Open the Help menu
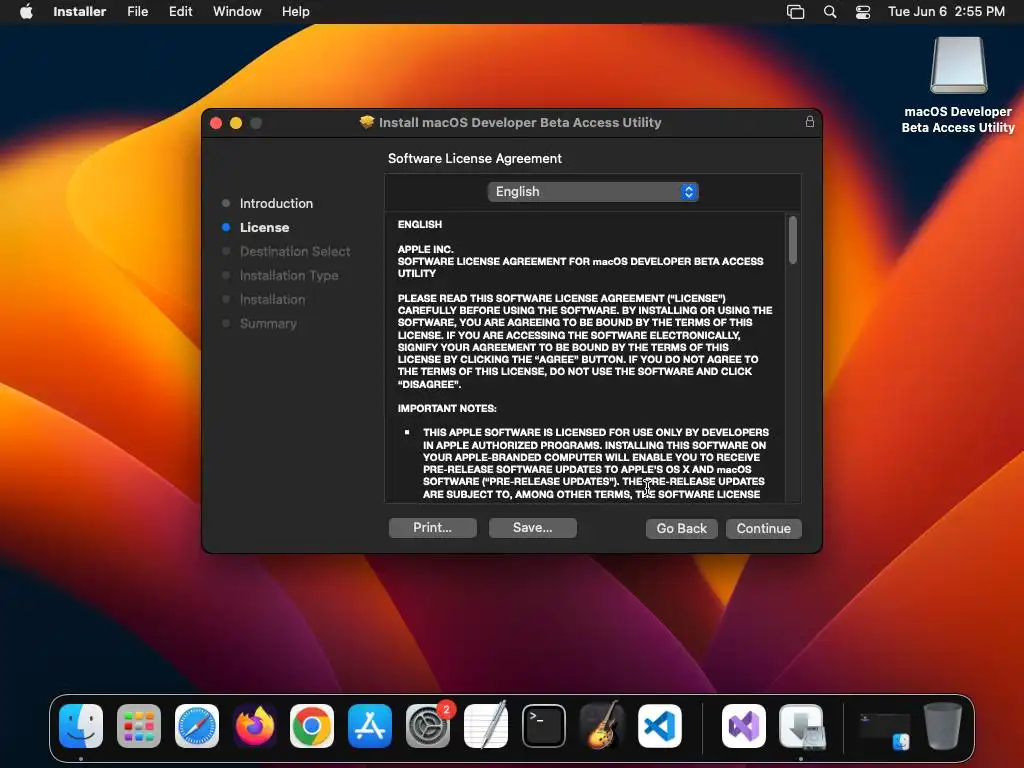Image resolution: width=1024 pixels, height=768 pixels. click(x=295, y=11)
